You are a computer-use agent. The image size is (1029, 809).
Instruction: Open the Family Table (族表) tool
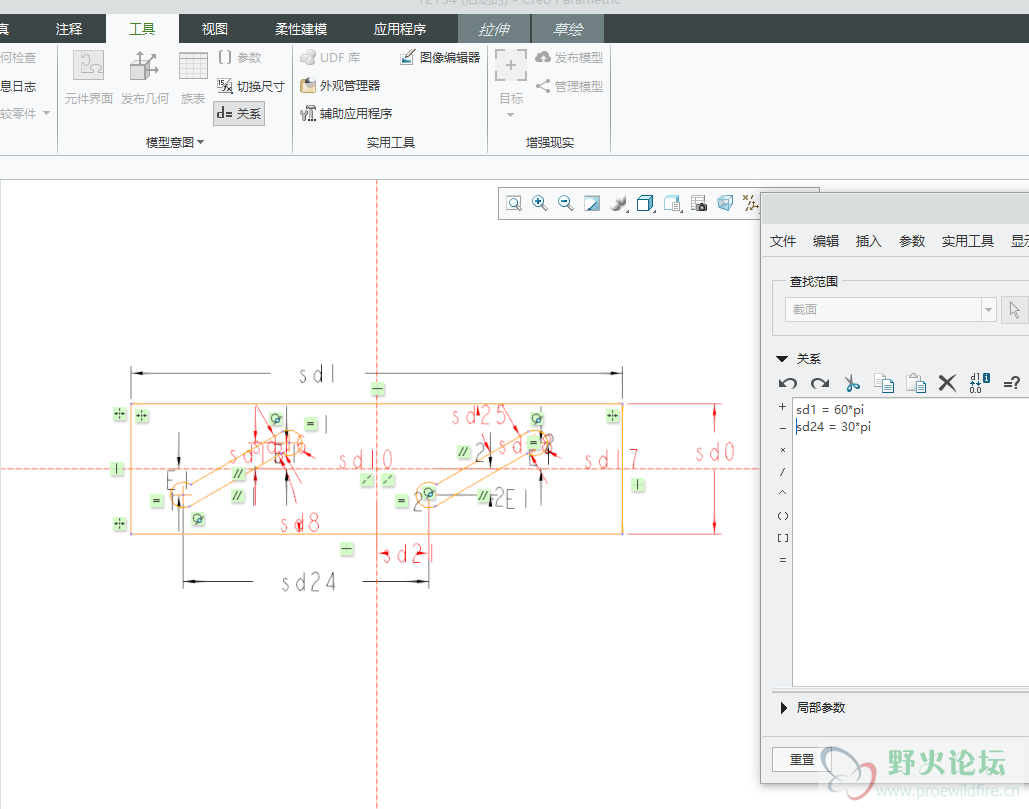[x=193, y=77]
